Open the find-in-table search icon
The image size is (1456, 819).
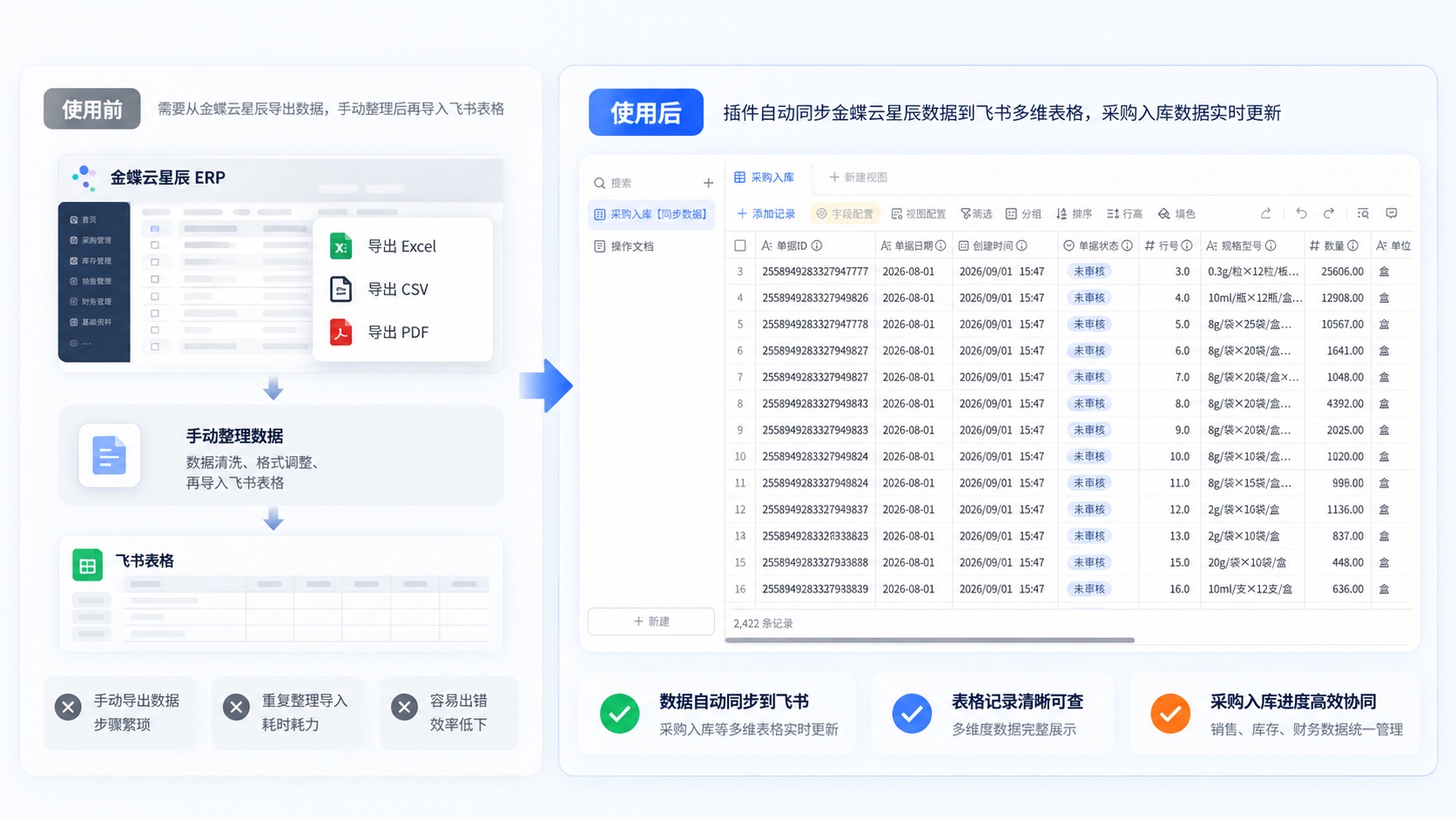click(1364, 213)
